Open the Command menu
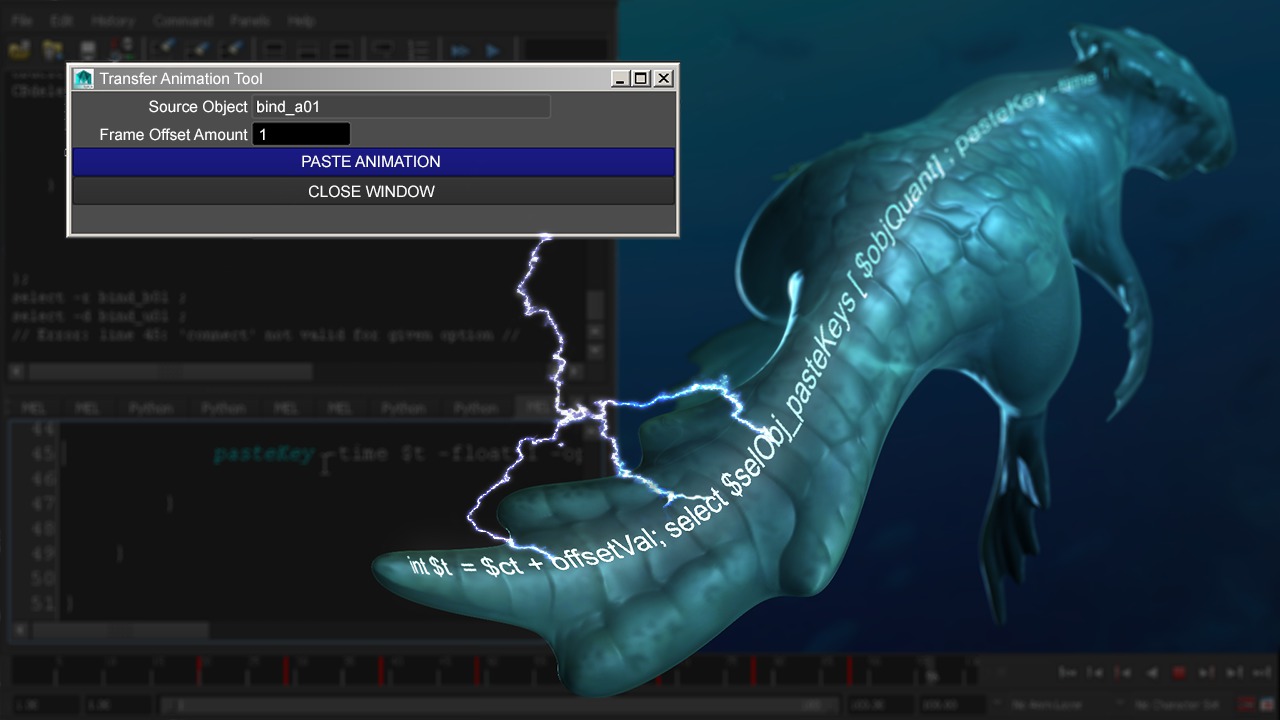 pos(183,20)
